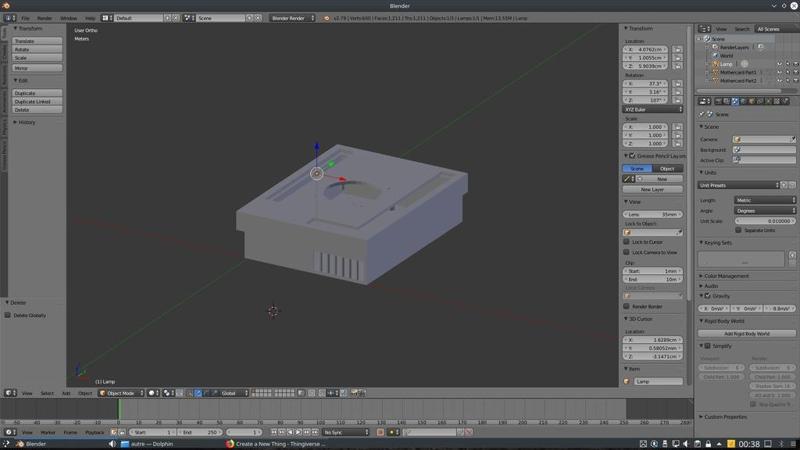800x450 pixels.
Task: Open the 3D viewport editor type icon
Action: coord(10,393)
